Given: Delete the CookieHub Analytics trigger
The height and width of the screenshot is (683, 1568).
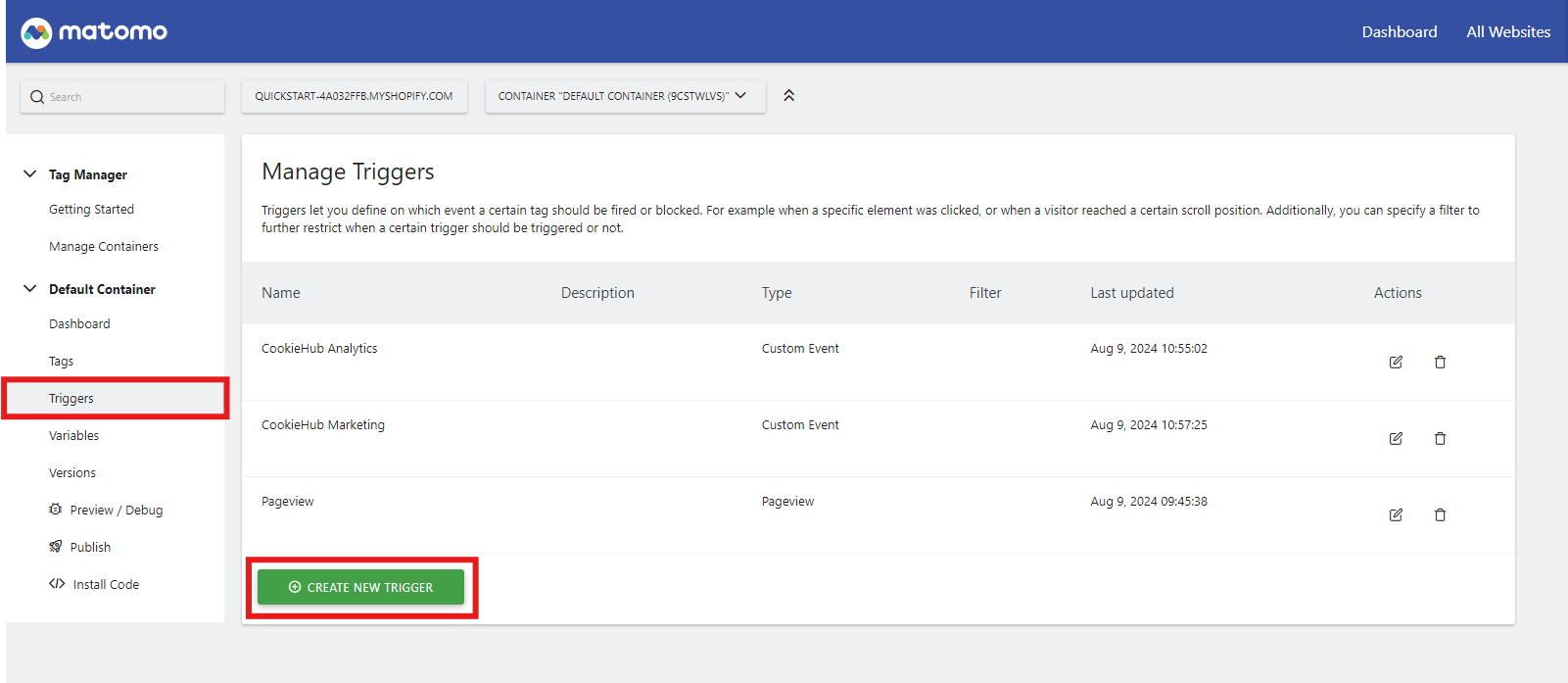Looking at the screenshot, I should coord(1440,362).
